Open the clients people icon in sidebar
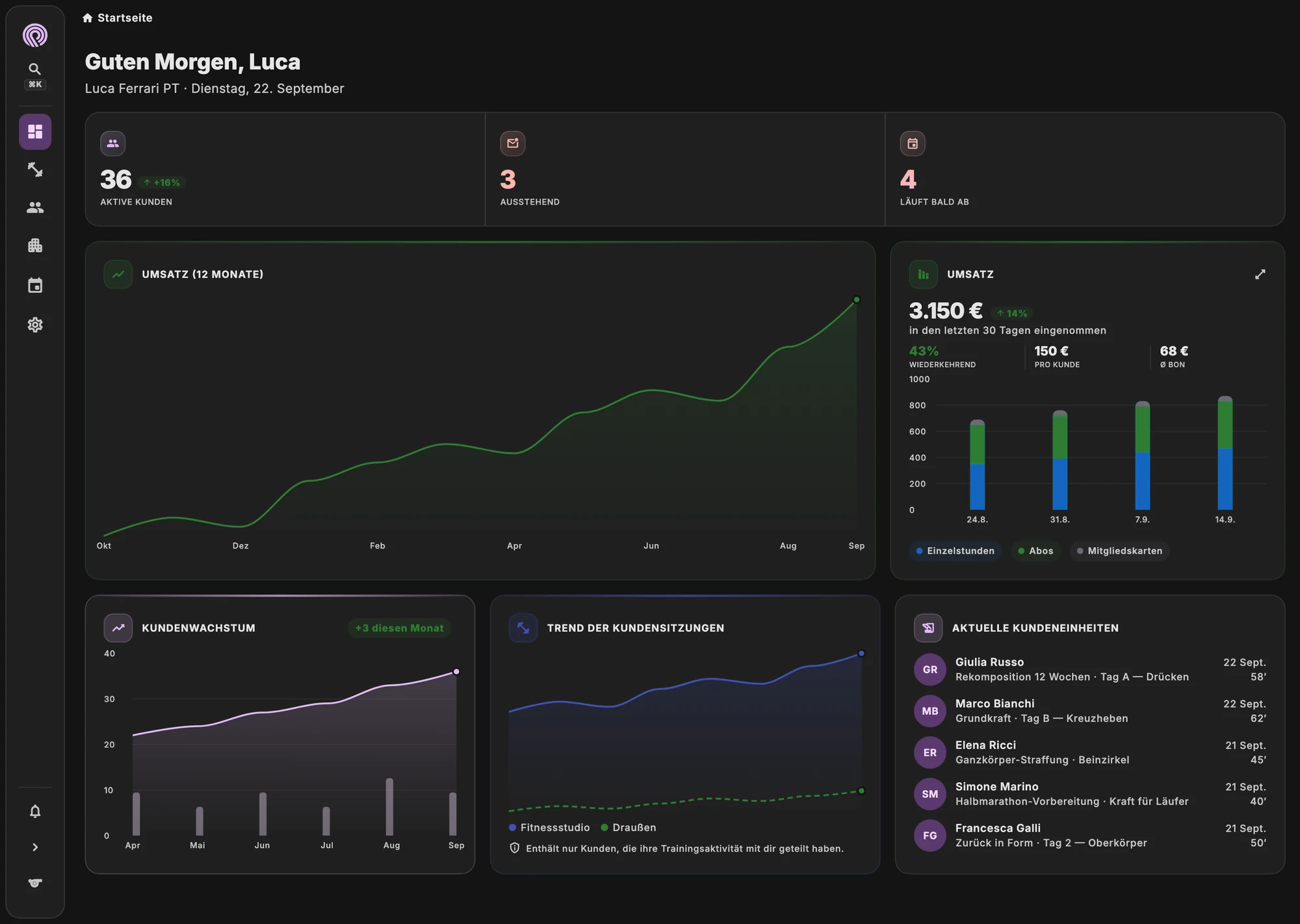 click(x=35, y=207)
